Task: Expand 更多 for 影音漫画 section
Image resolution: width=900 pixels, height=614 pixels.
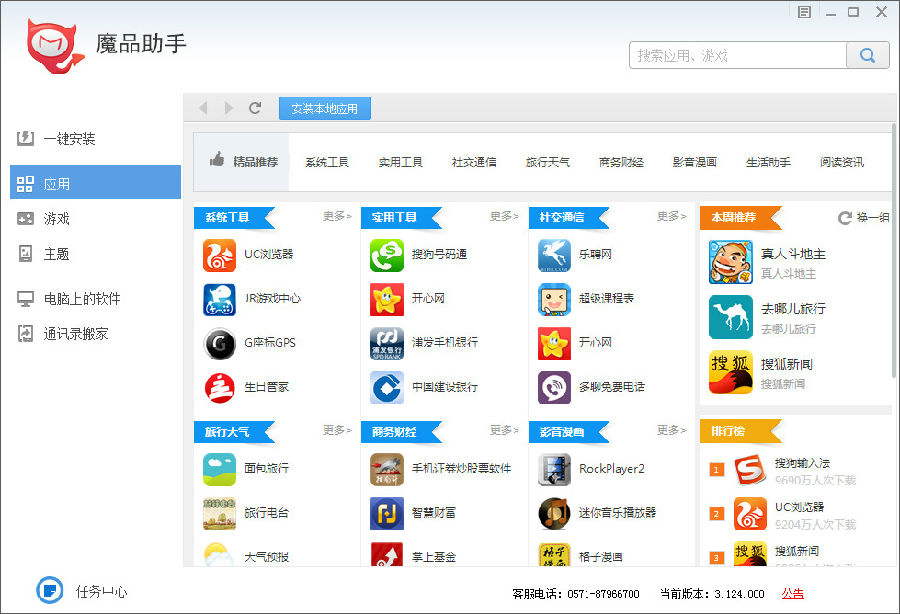Action: (672, 430)
